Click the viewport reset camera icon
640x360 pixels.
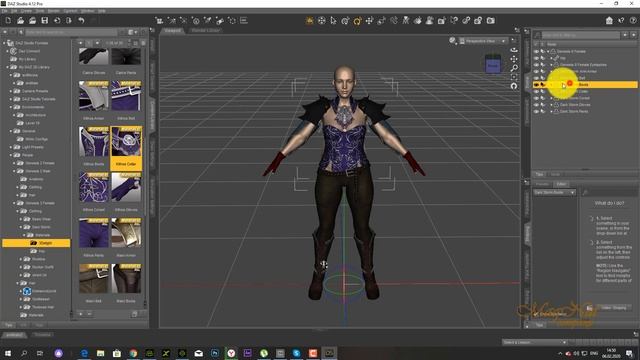[x=514, y=86]
